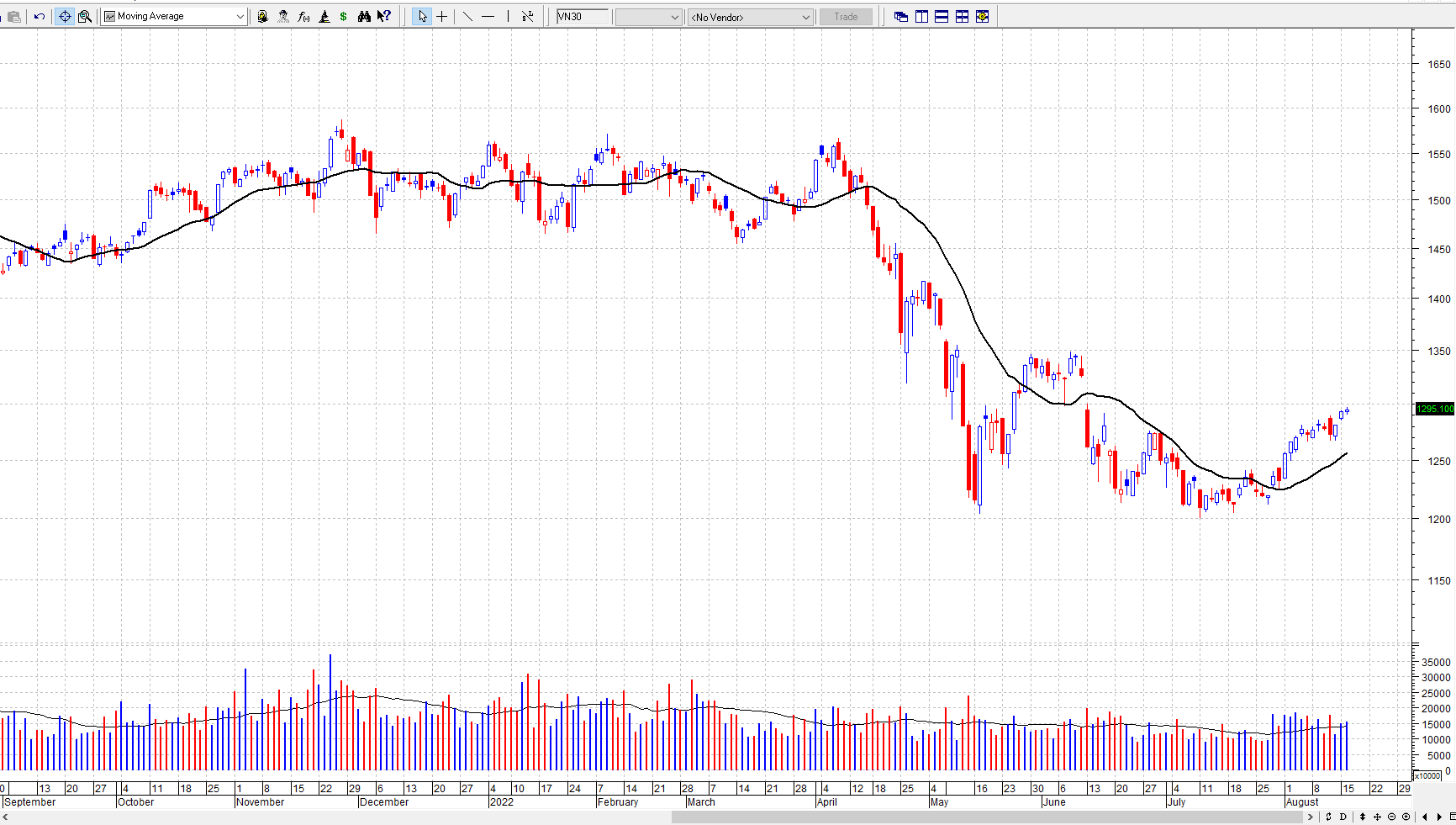The image size is (1456, 825).
Task: Click the tile windows in columns icon
Action: tap(921, 16)
